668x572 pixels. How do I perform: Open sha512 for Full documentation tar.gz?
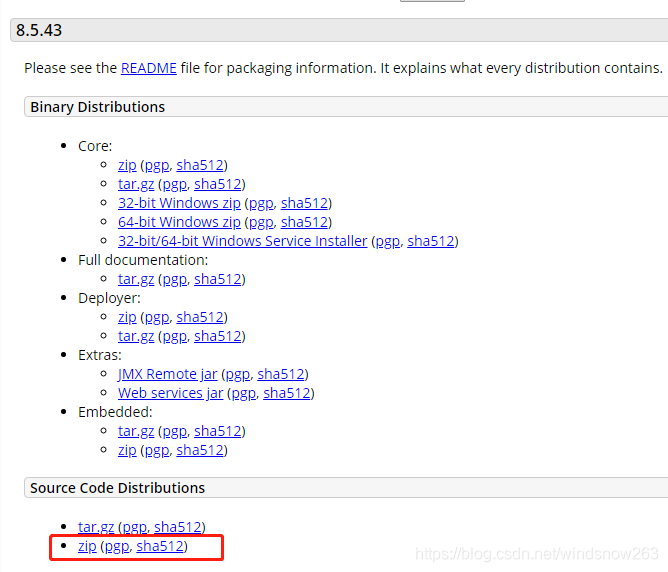[x=218, y=279]
